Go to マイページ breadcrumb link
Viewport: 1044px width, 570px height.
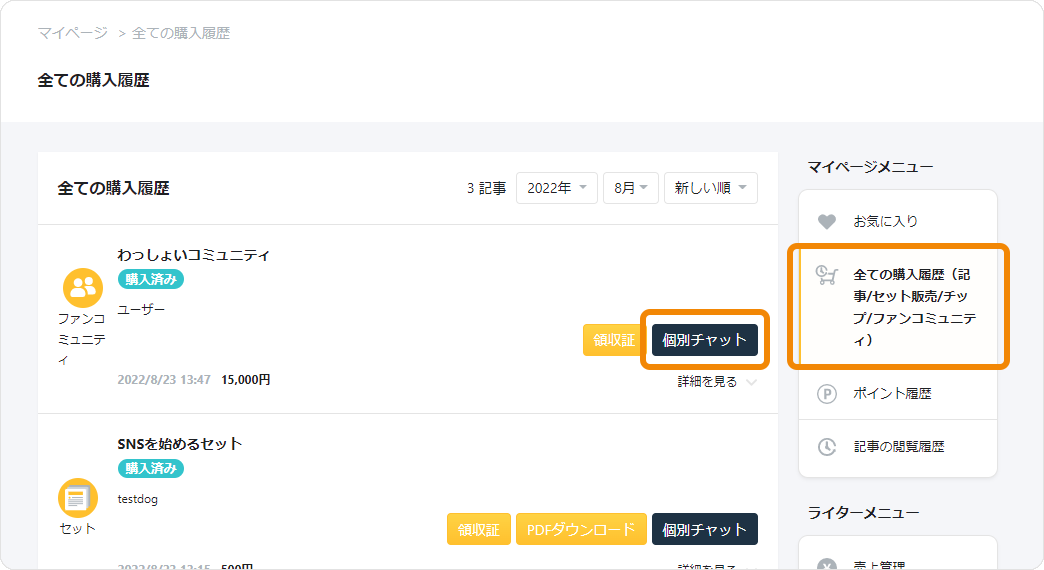72,33
